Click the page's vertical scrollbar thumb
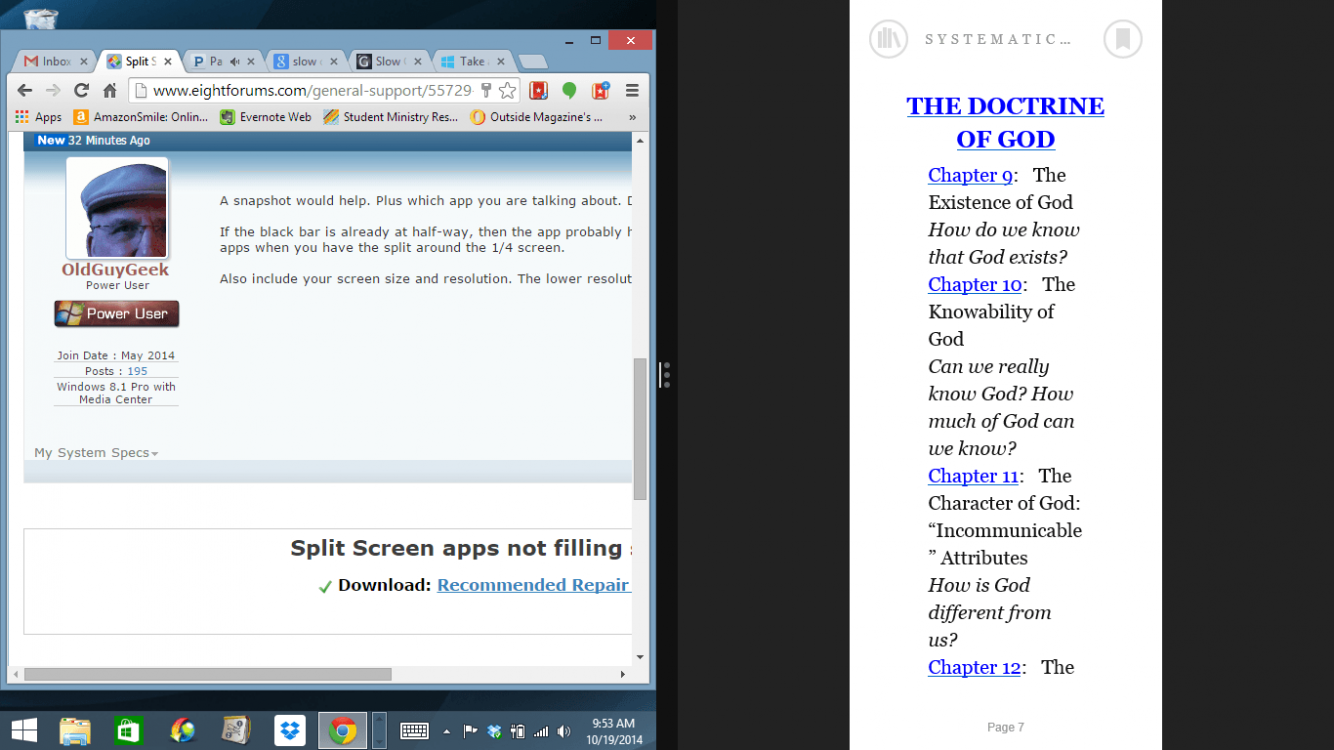Screen dimensions: 1334x750 coord(640,428)
